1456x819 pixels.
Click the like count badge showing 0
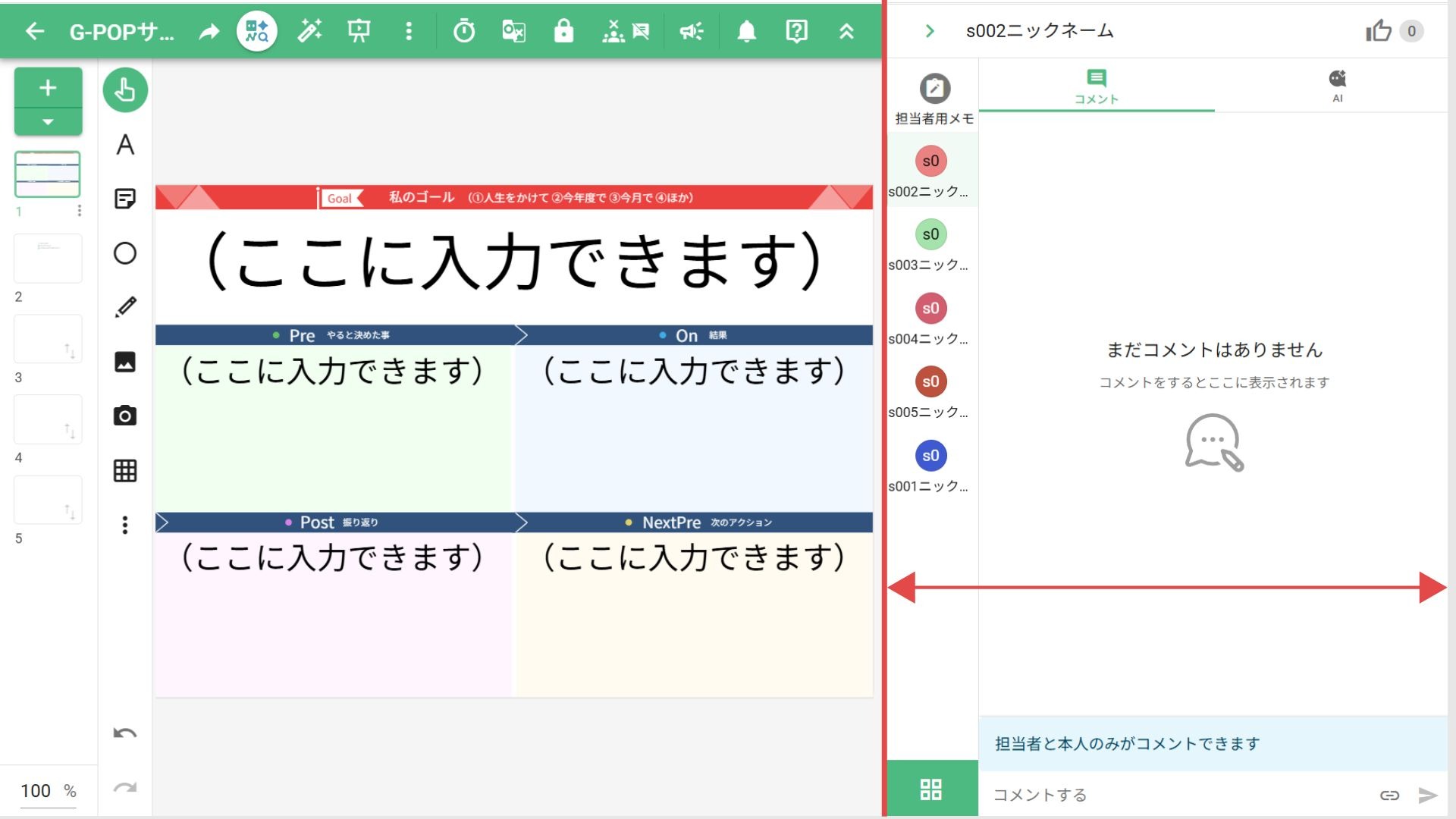pos(1411,31)
